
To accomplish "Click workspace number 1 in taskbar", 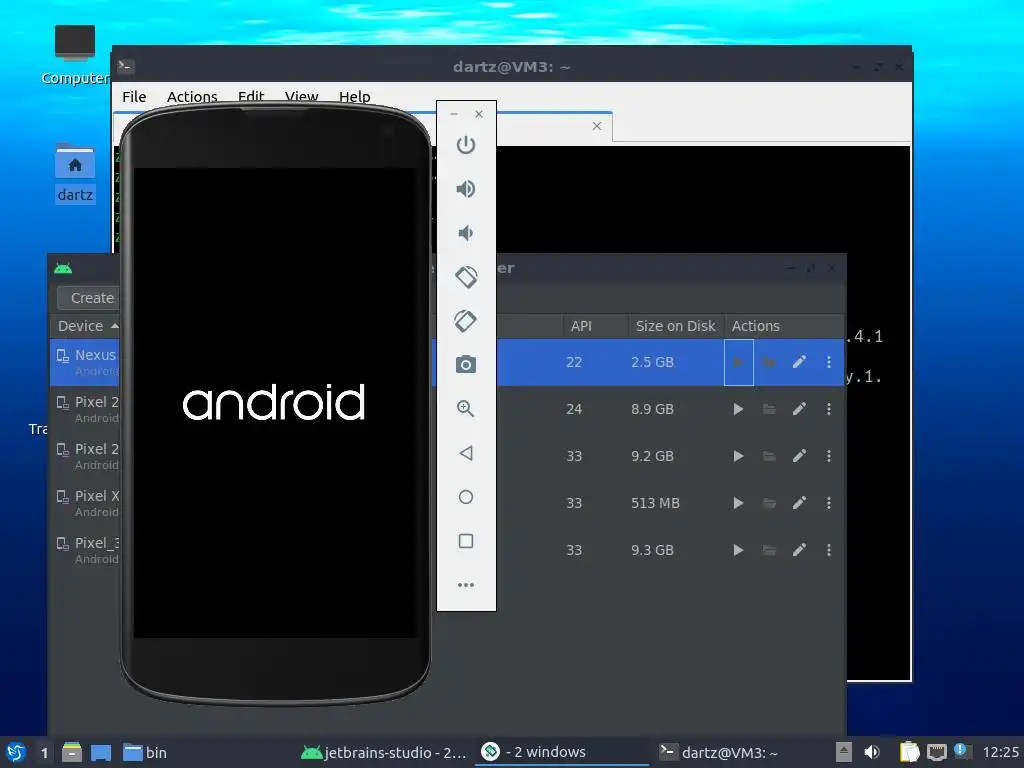I will click(44, 752).
